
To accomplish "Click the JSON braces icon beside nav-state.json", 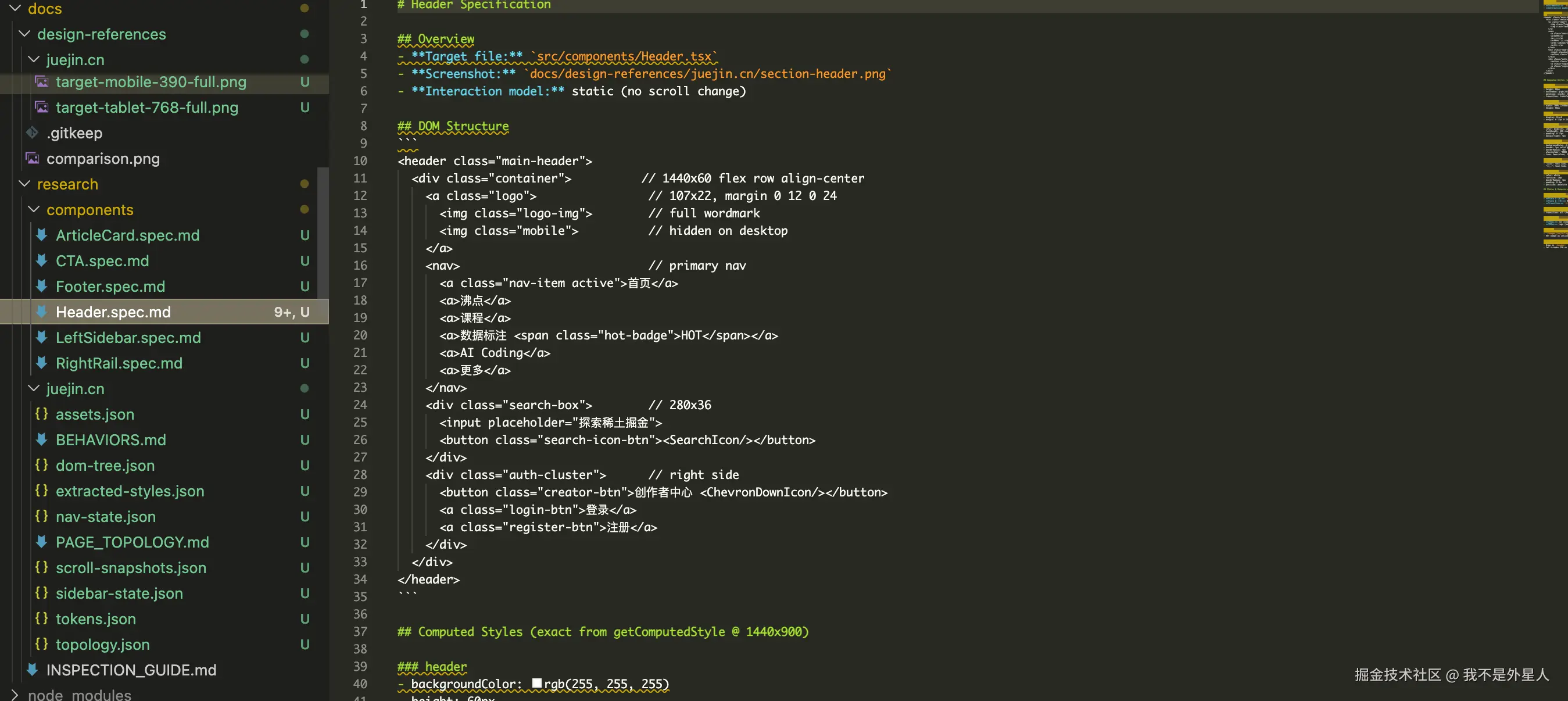I will click(x=41, y=517).
